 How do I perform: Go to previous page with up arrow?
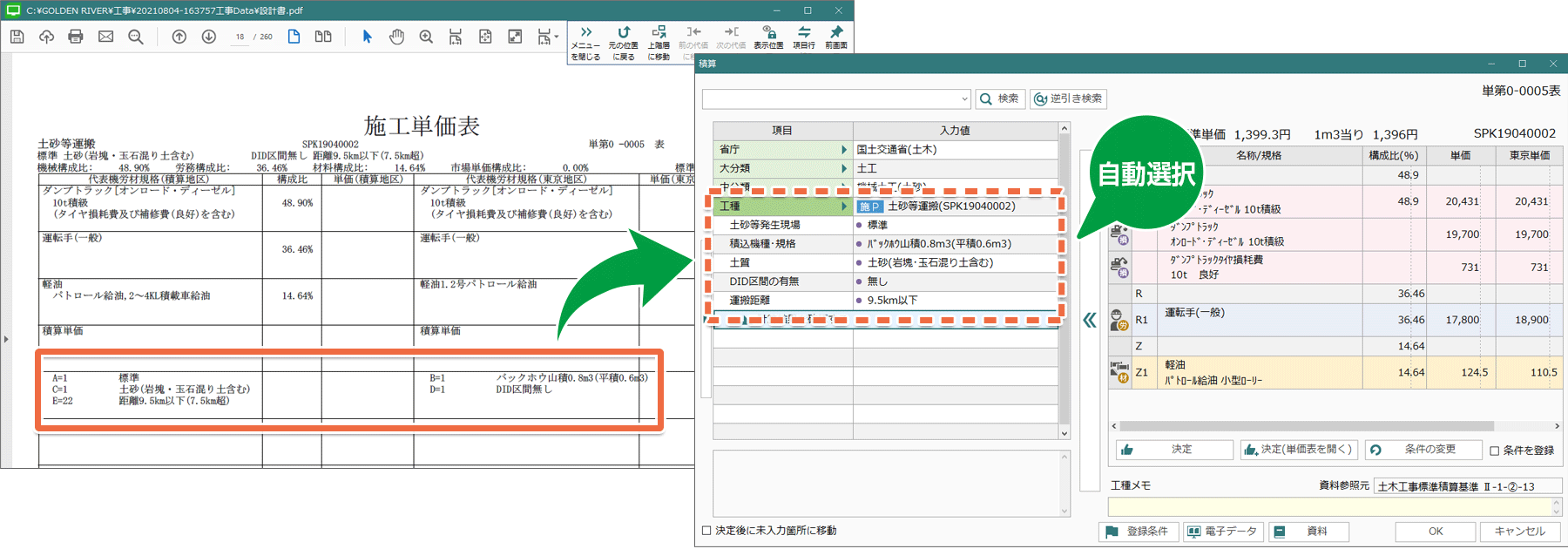tap(179, 37)
